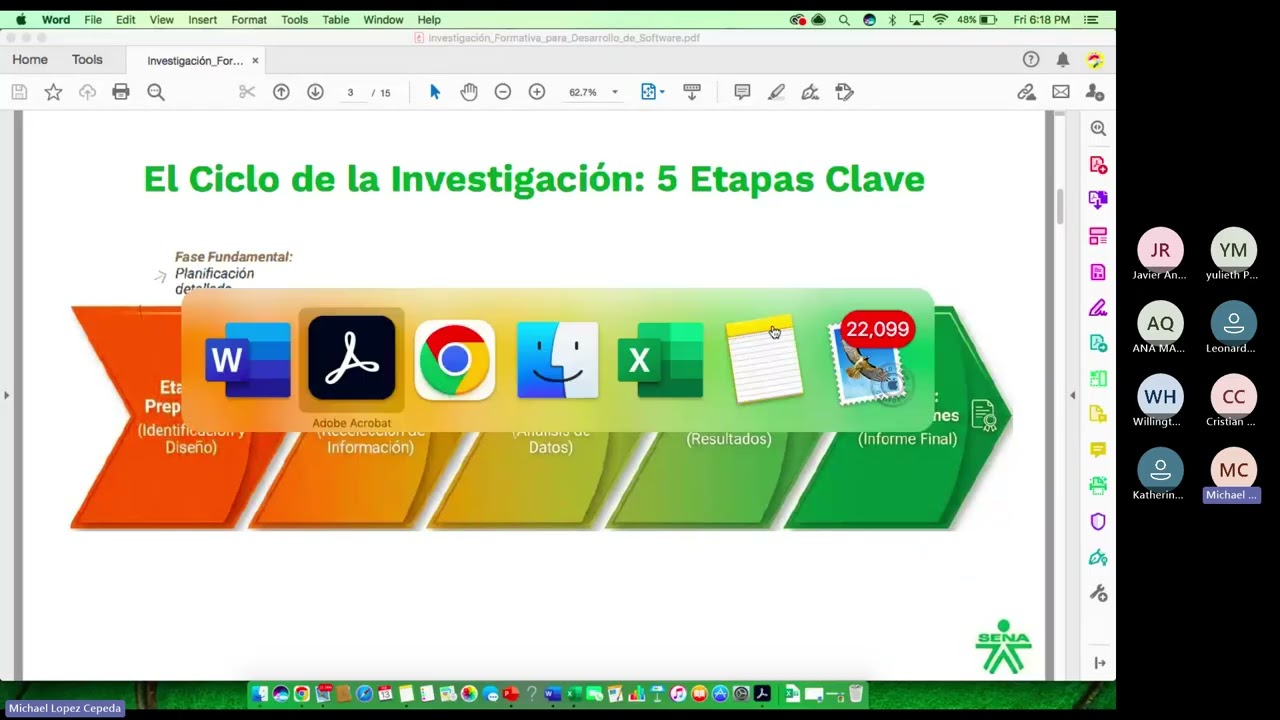Switch to Notes in app switcher
This screenshot has height=720, width=1280.
[x=765, y=360]
